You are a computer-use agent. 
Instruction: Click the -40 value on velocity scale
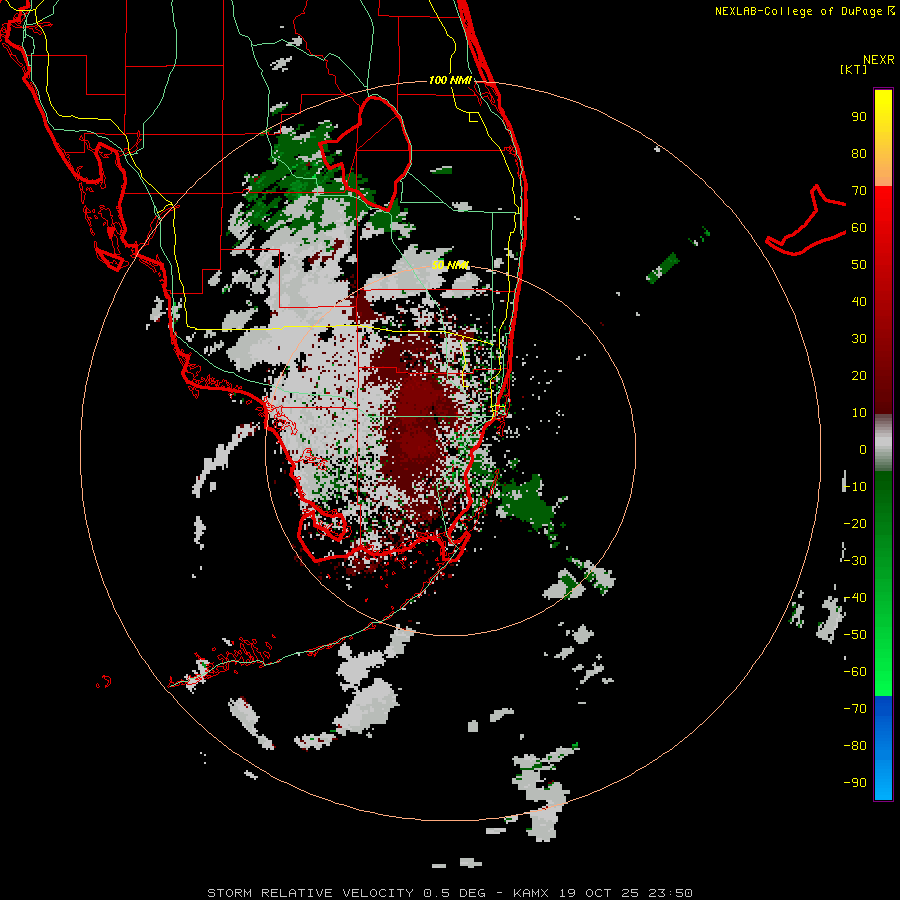pos(855,598)
